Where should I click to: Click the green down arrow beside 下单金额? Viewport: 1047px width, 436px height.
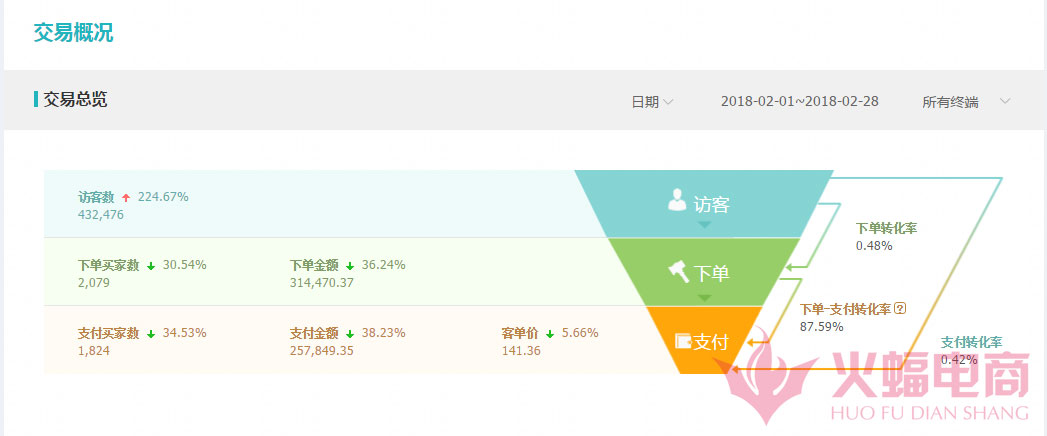click(350, 266)
